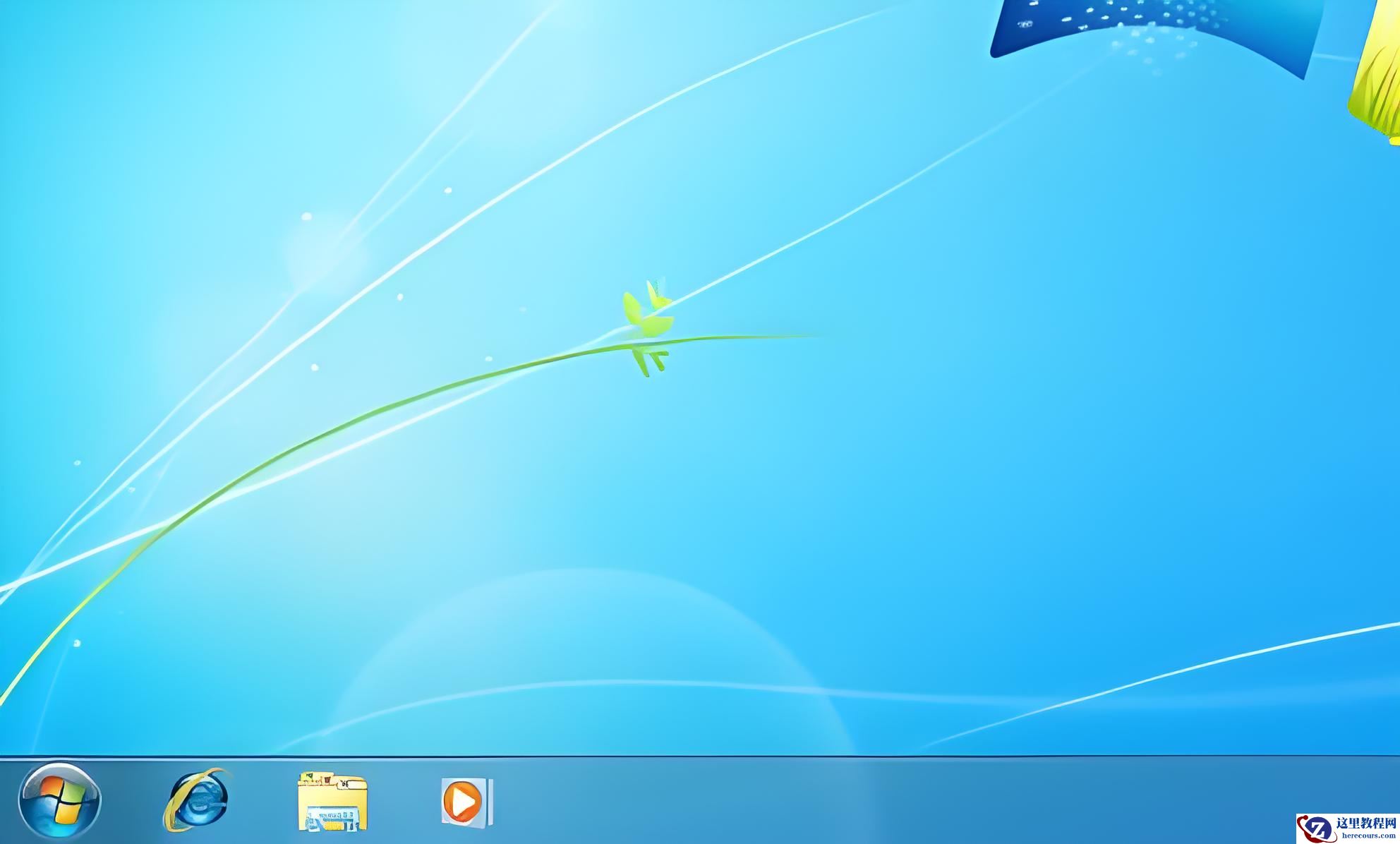Click taskbar gap between Explorer and Media Player
This screenshot has height=844, width=1400.
click(x=404, y=802)
